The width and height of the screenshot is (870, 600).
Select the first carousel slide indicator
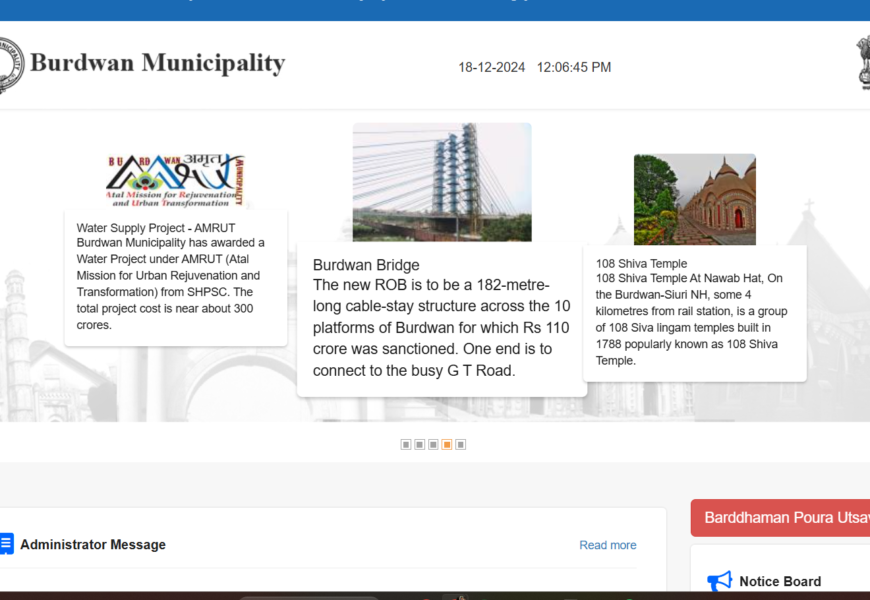pos(406,444)
